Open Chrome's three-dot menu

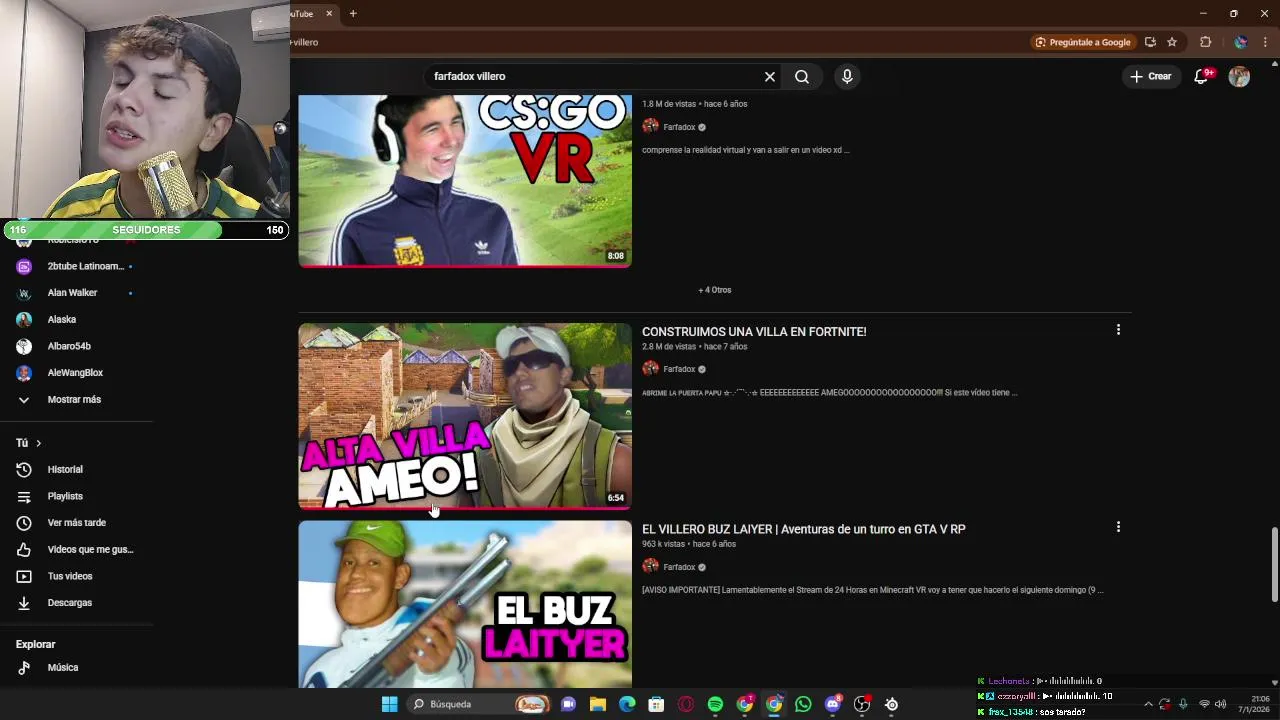click(x=1265, y=42)
